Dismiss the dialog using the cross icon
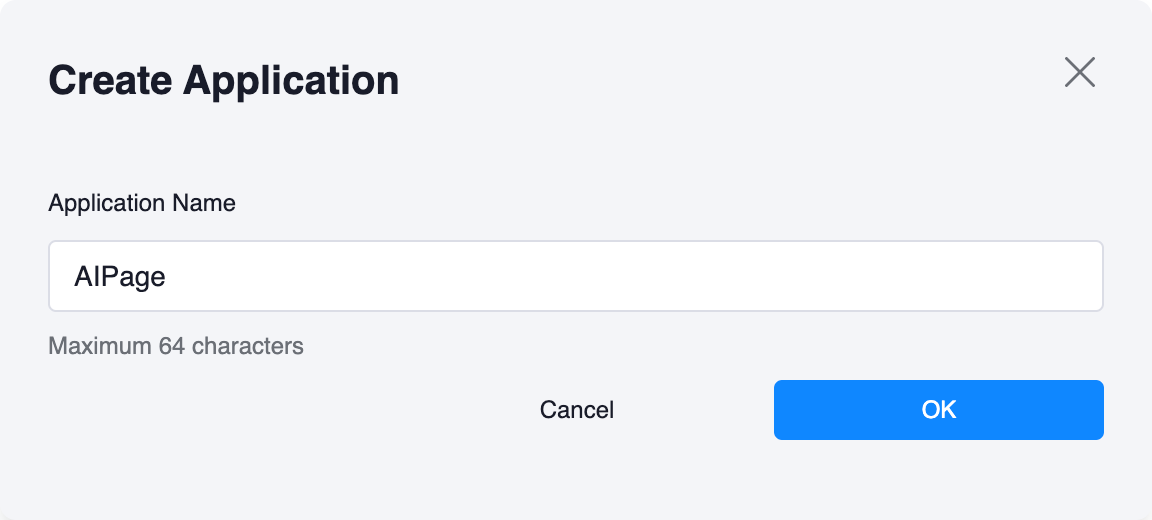Screen dimensions: 1152x520 click(1080, 72)
